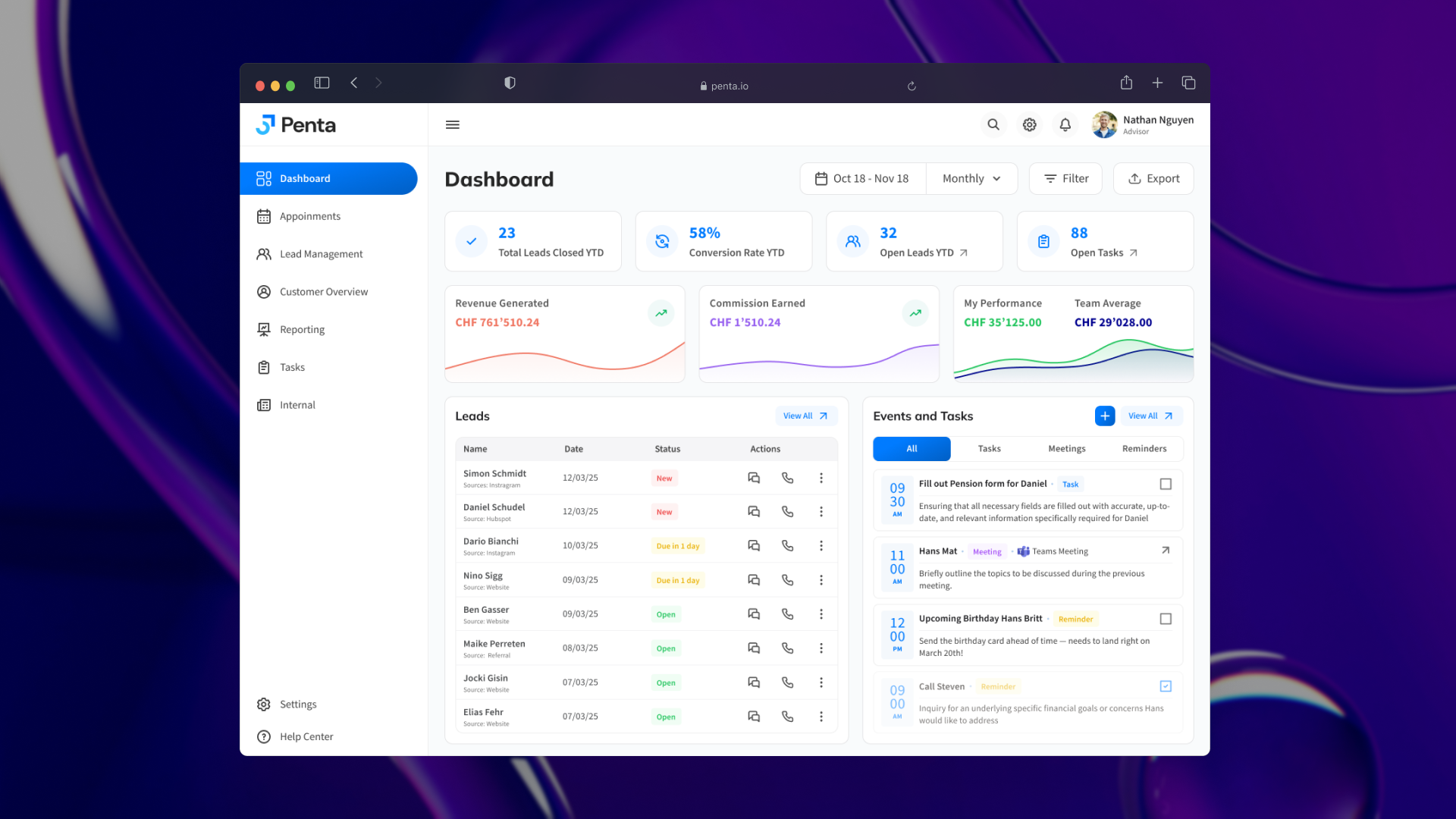Select the Reminders tab in Events and Tasks
The image size is (1456, 819).
click(1144, 448)
